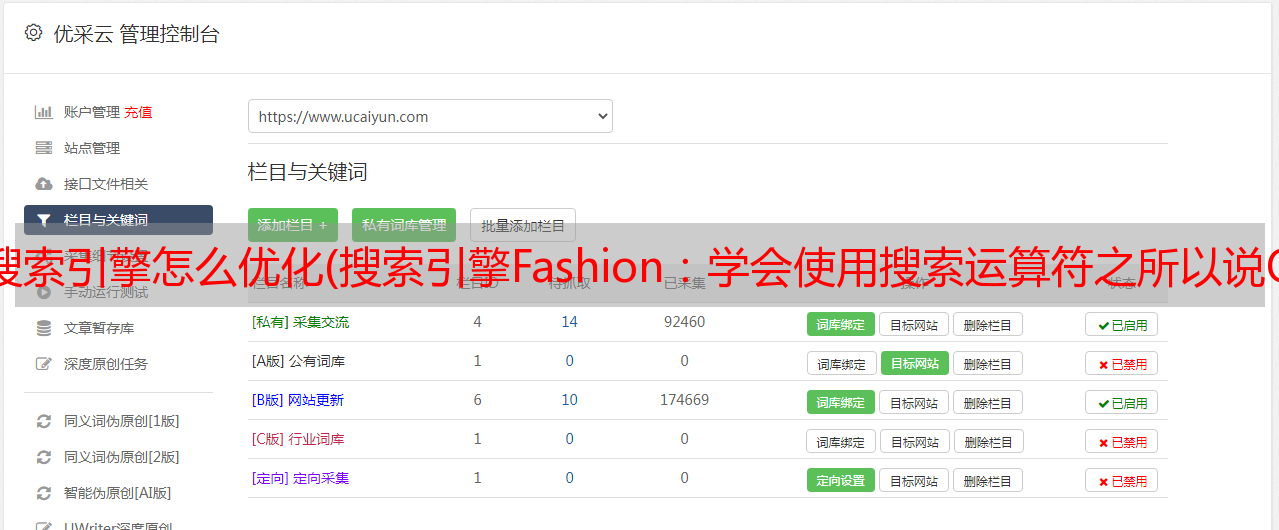Viewport: 1279px width, 530px height.
Task: Click the 栏目与关键词 page heading
Action: coord(308,172)
